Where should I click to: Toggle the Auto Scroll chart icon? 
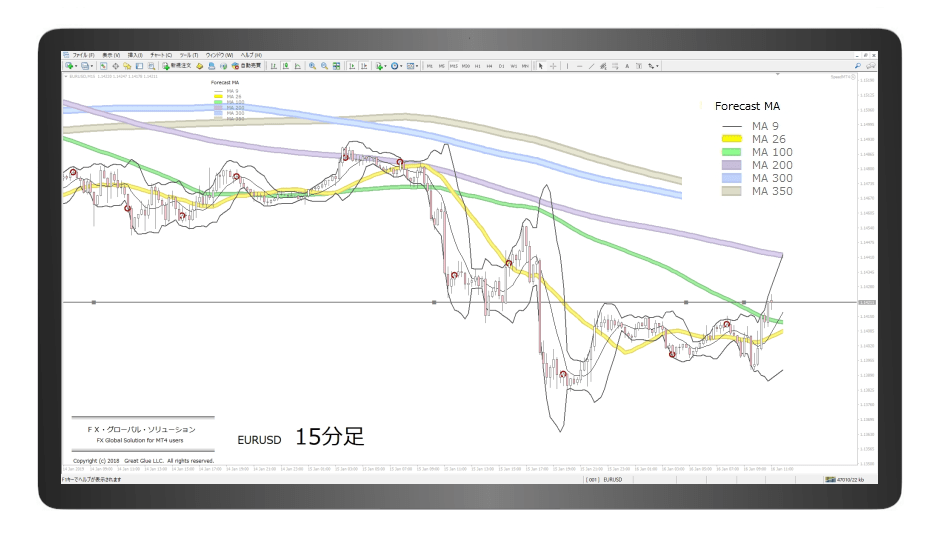[352, 66]
